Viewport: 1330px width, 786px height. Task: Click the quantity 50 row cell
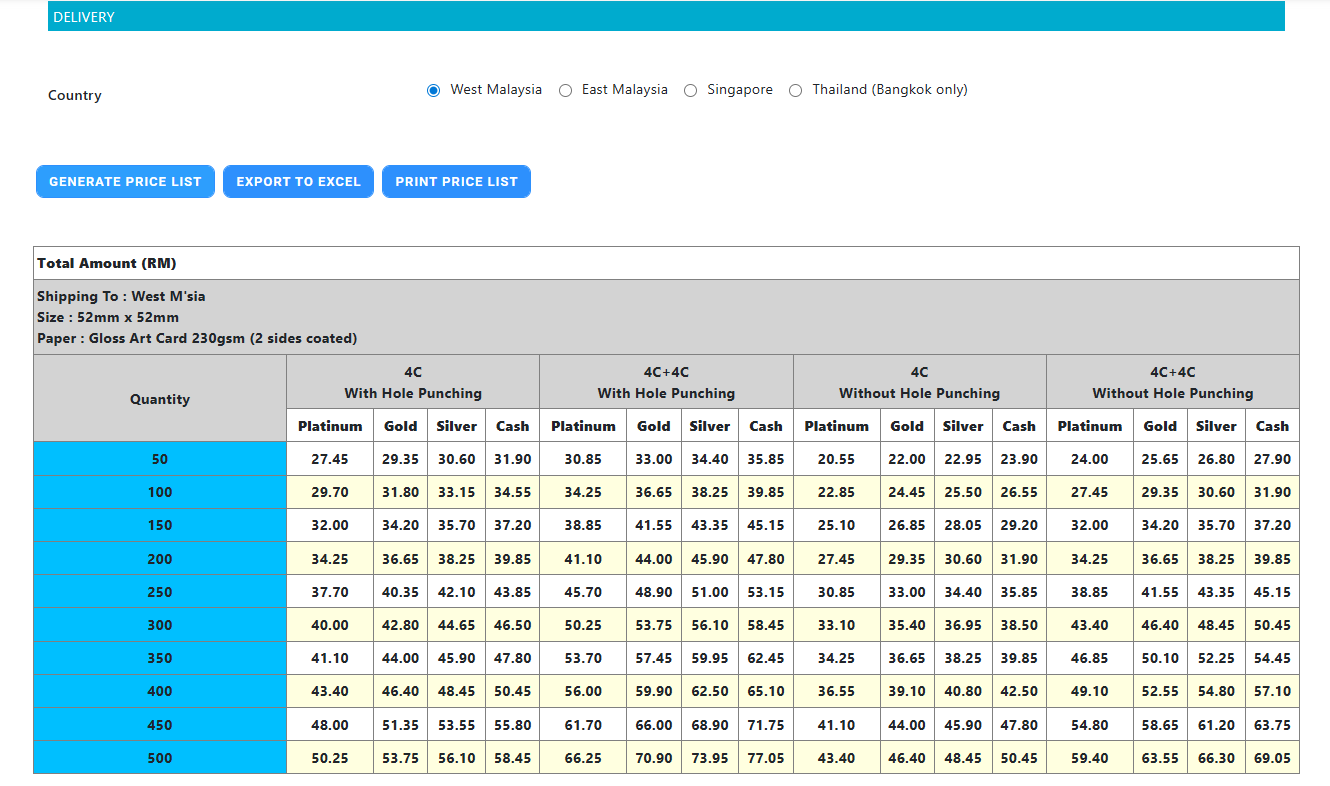[x=160, y=459]
